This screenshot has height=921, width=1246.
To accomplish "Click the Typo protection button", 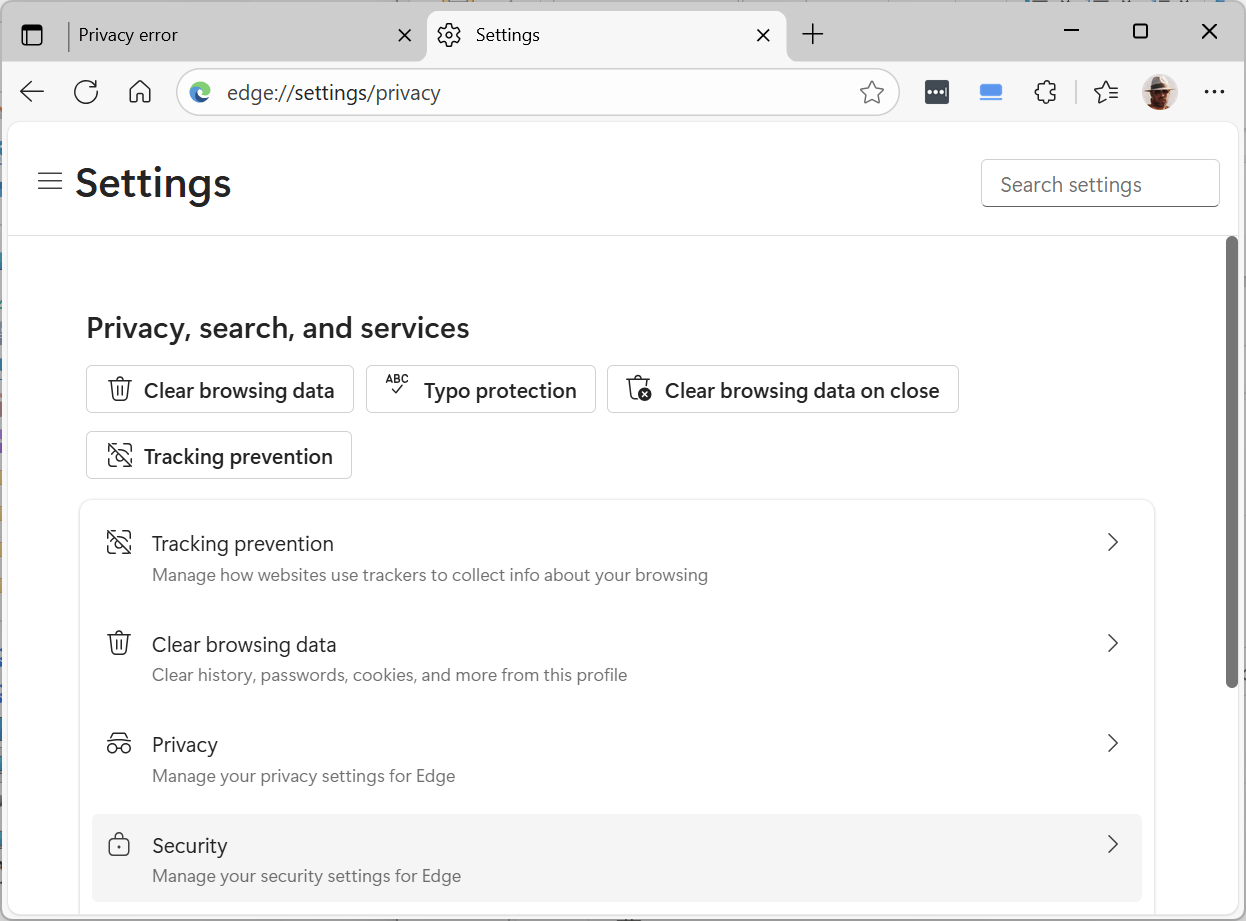I will (481, 390).
